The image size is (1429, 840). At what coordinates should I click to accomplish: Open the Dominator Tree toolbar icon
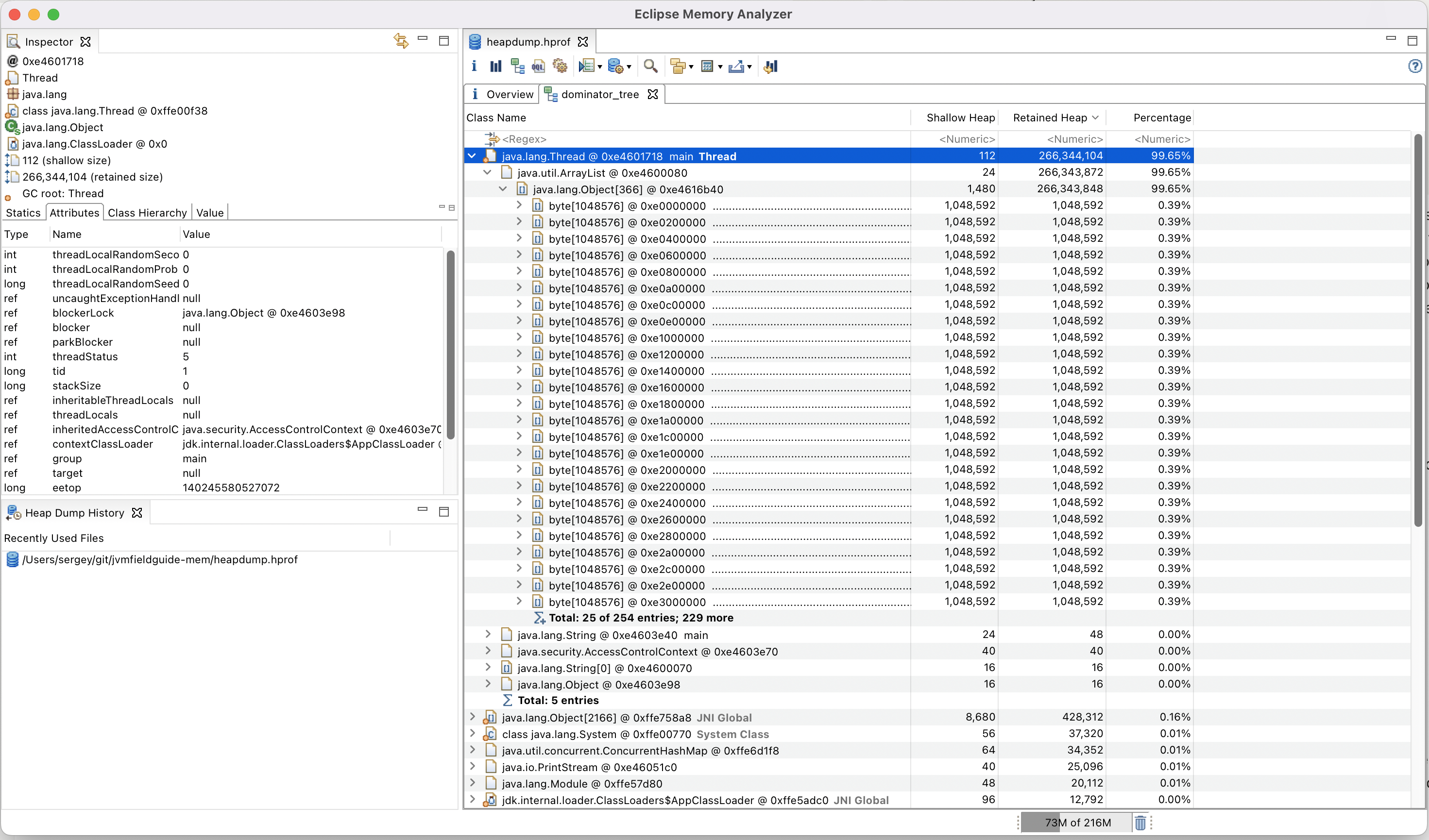pos(517,67)
